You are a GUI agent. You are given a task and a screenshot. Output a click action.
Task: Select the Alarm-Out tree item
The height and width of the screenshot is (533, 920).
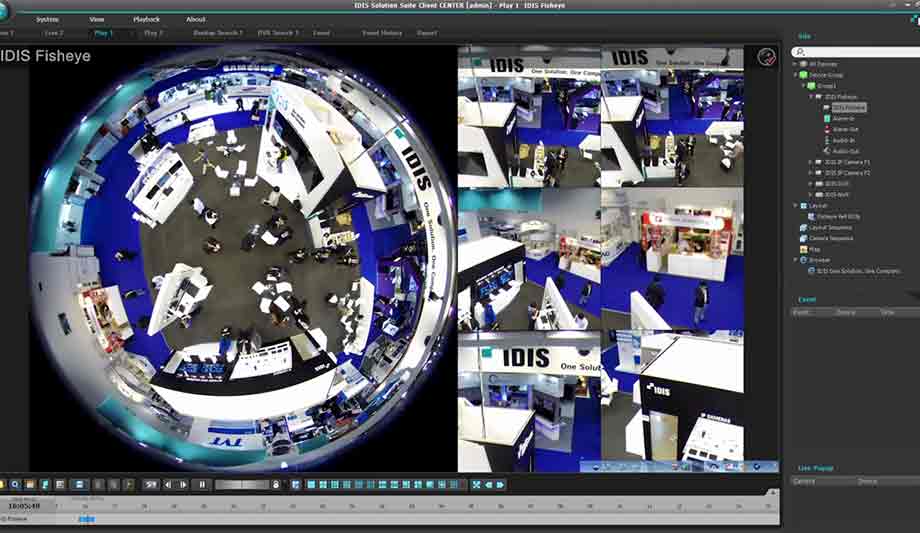click(x=845, y=129)
